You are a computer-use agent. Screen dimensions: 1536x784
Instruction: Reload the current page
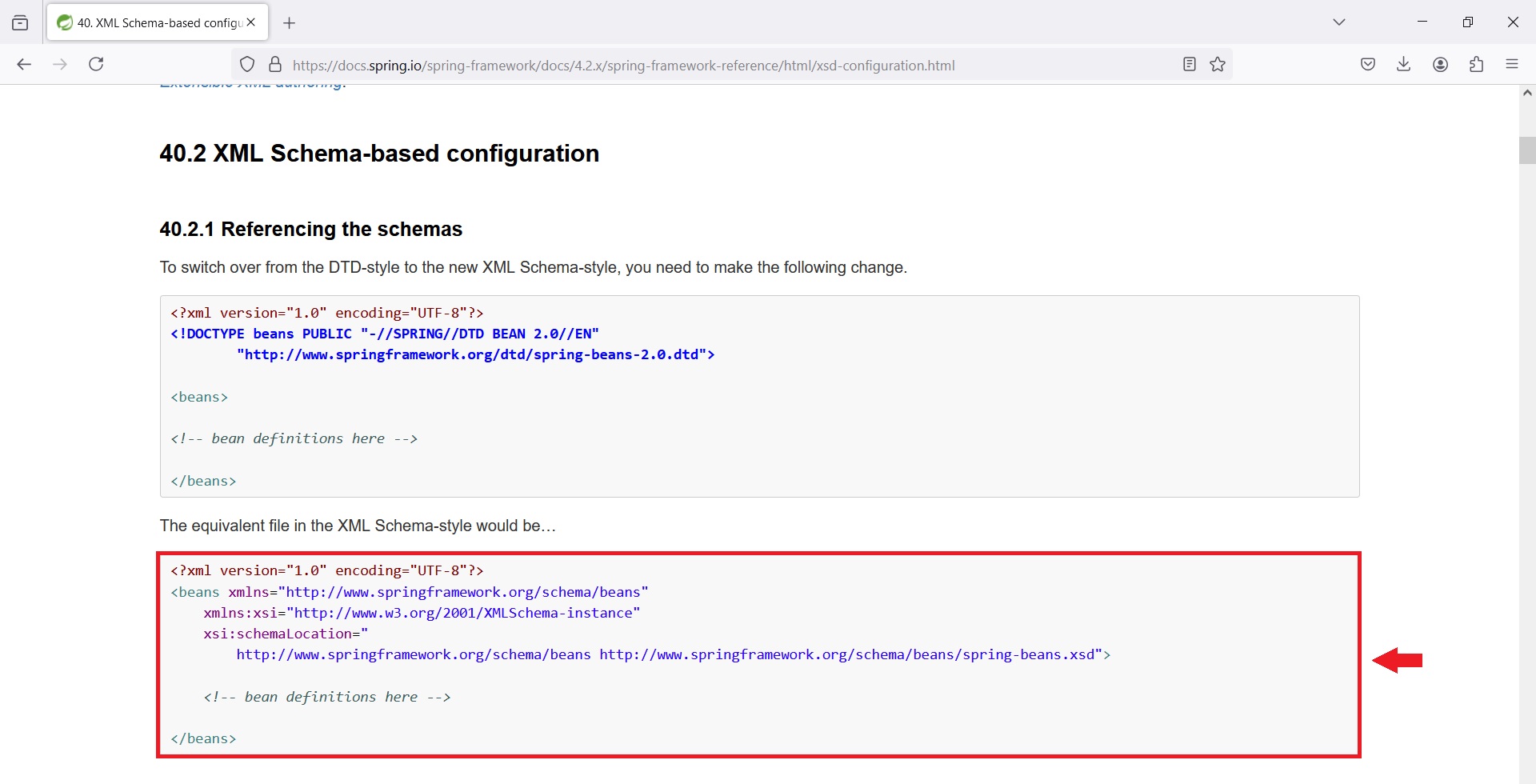[96, 65]
